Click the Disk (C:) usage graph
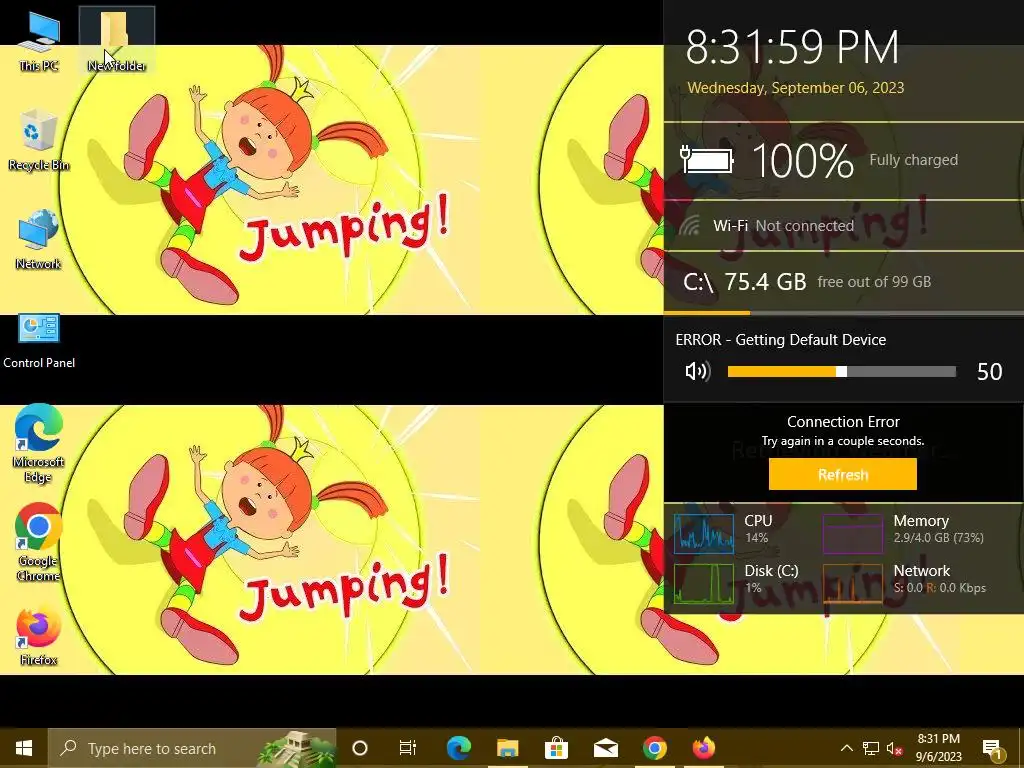1024x768 pixels. click(x=704, y=583)
